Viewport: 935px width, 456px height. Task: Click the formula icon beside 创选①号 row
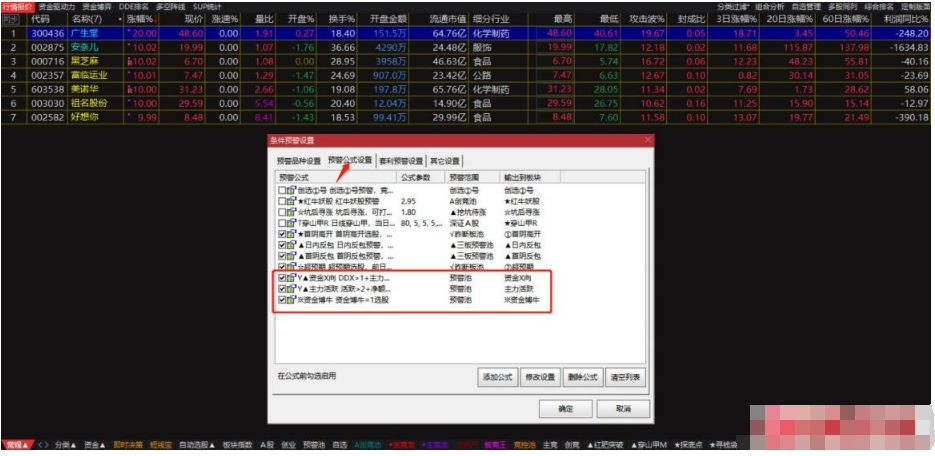click(293, 189)
